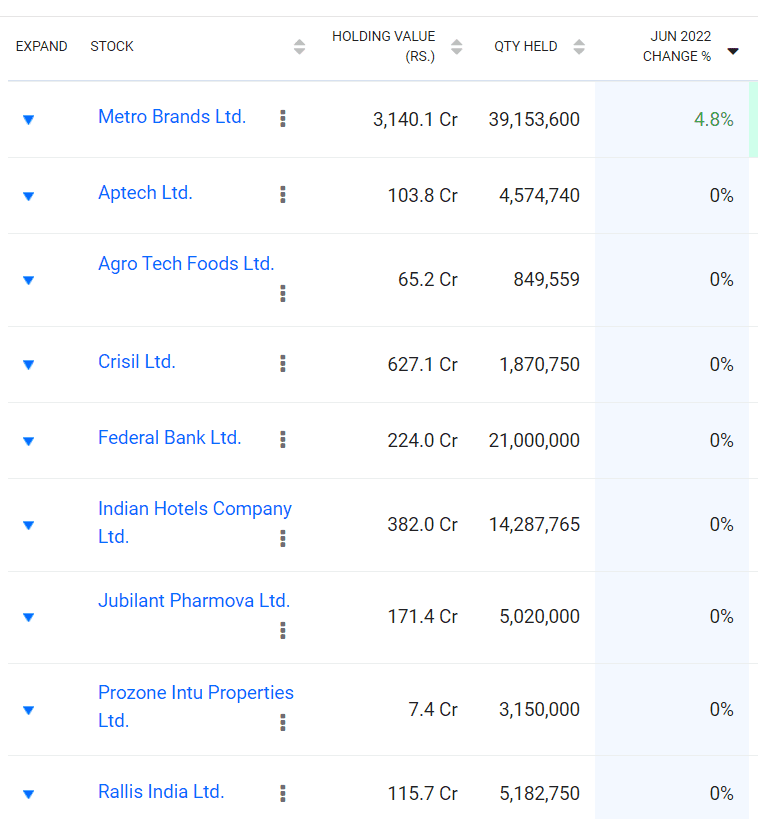Sort using the Holding Value column arrows
This screenshot has height=819, width=758.
click(x=457, y=46)
